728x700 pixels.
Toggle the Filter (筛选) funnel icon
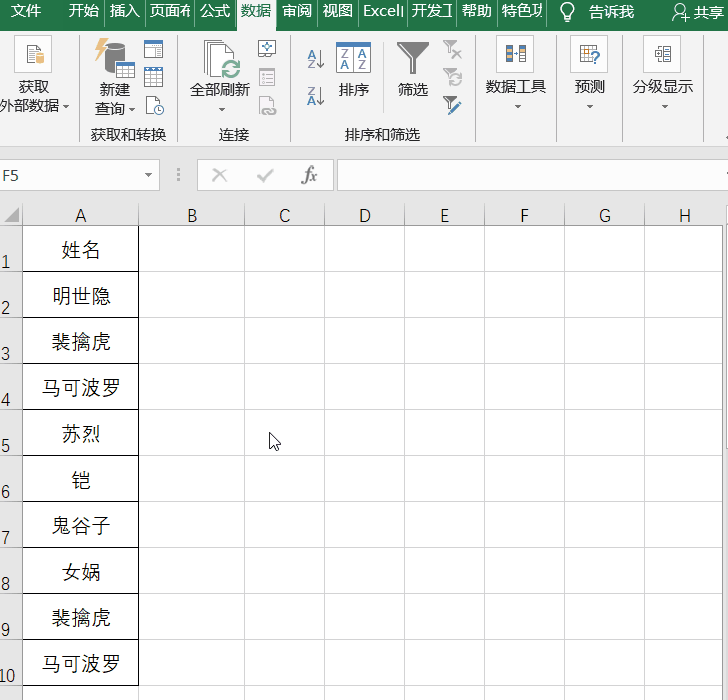(412, 58)
